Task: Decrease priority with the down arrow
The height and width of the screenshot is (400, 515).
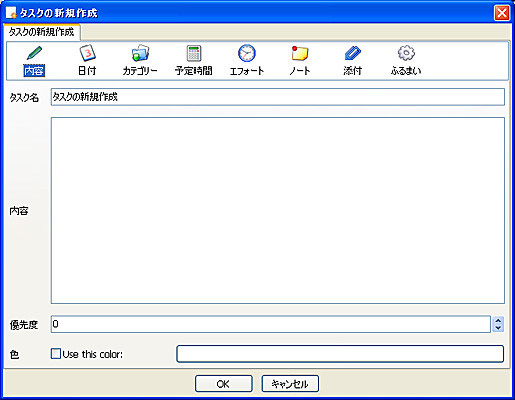Action: (x=498, y=328)
